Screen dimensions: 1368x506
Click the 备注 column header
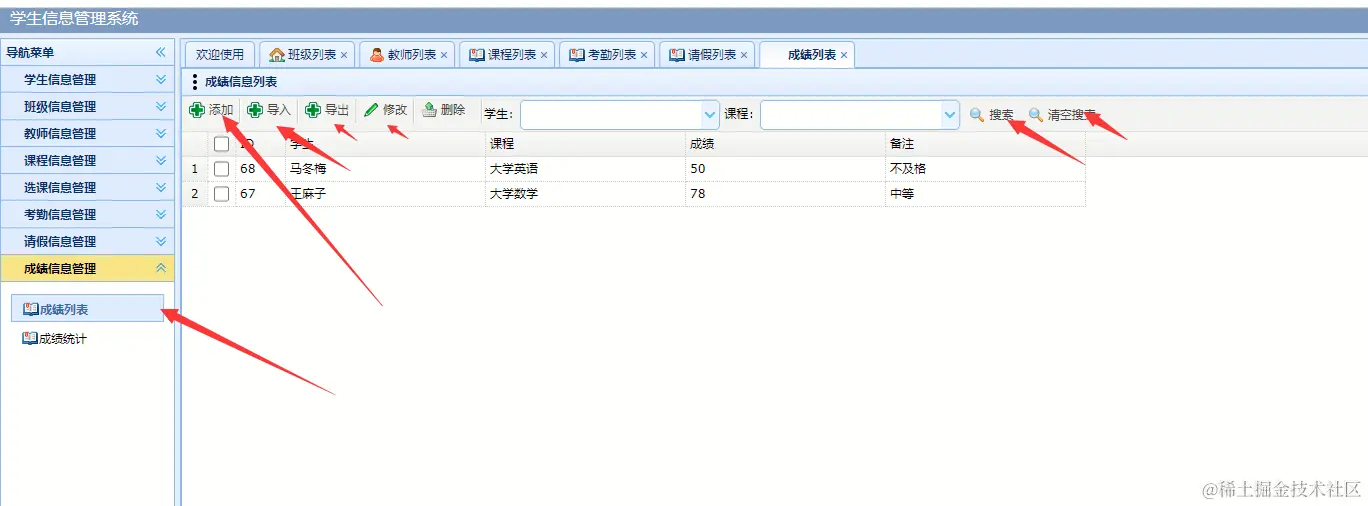(x=985, y=144)
